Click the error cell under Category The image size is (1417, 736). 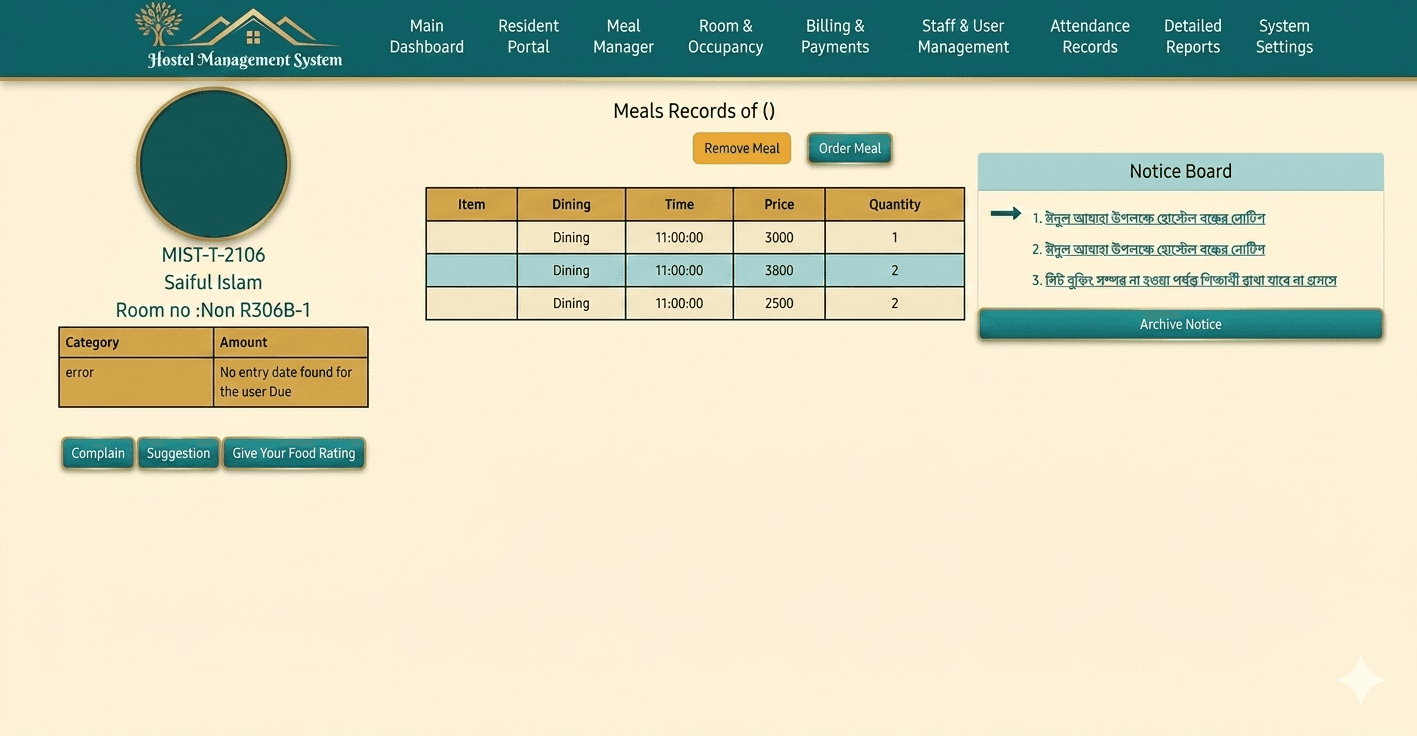click(x=137, y=382)
